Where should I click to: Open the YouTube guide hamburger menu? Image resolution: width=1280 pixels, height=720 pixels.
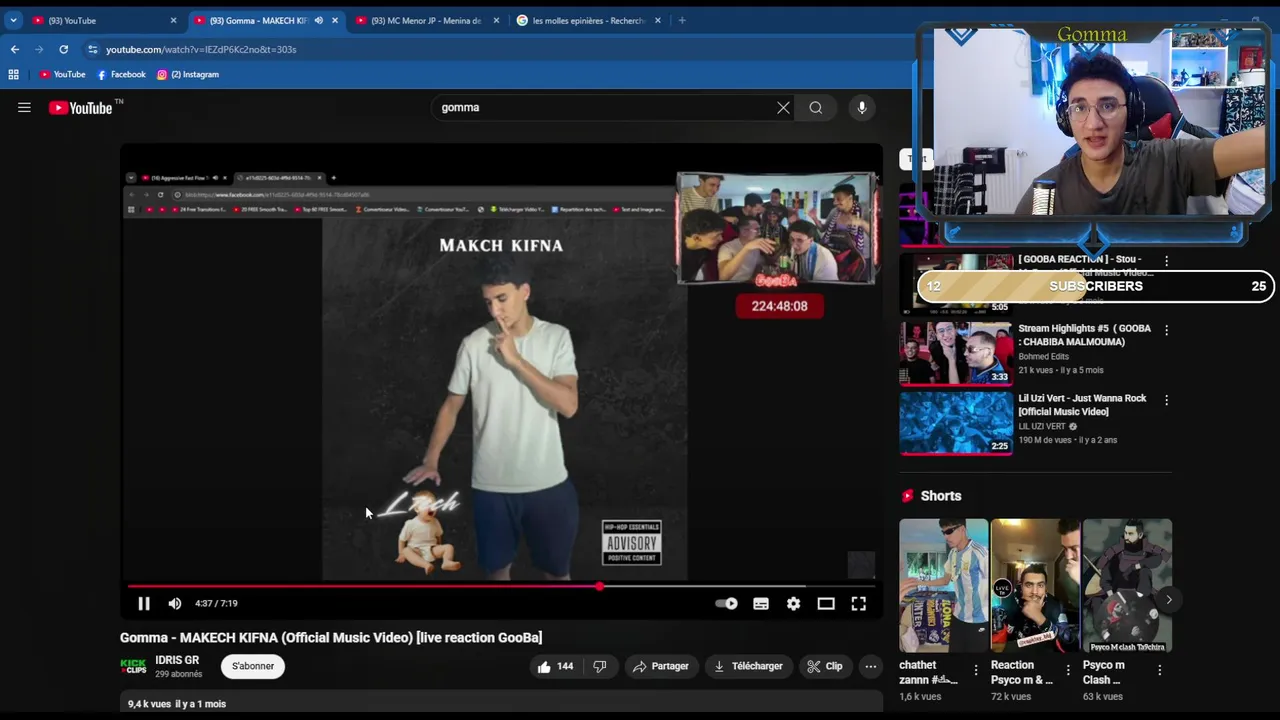click(x=24, y=107)
